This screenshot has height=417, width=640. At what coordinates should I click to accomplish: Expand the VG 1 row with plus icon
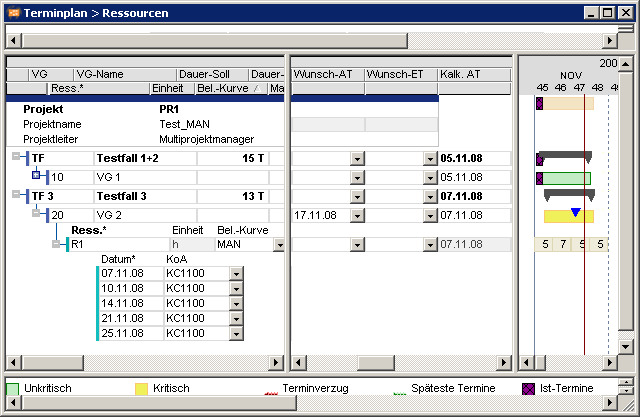click(x=36, y=175)
